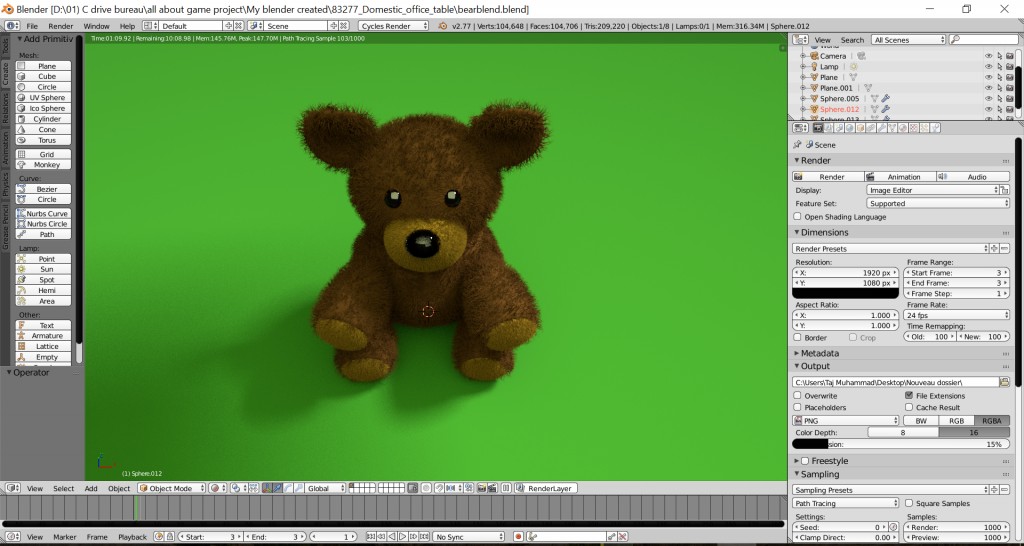Enable Square Samples checkbox
Image resolution: width=1024 pixels, height=546 pixels.
pos(909,503)
